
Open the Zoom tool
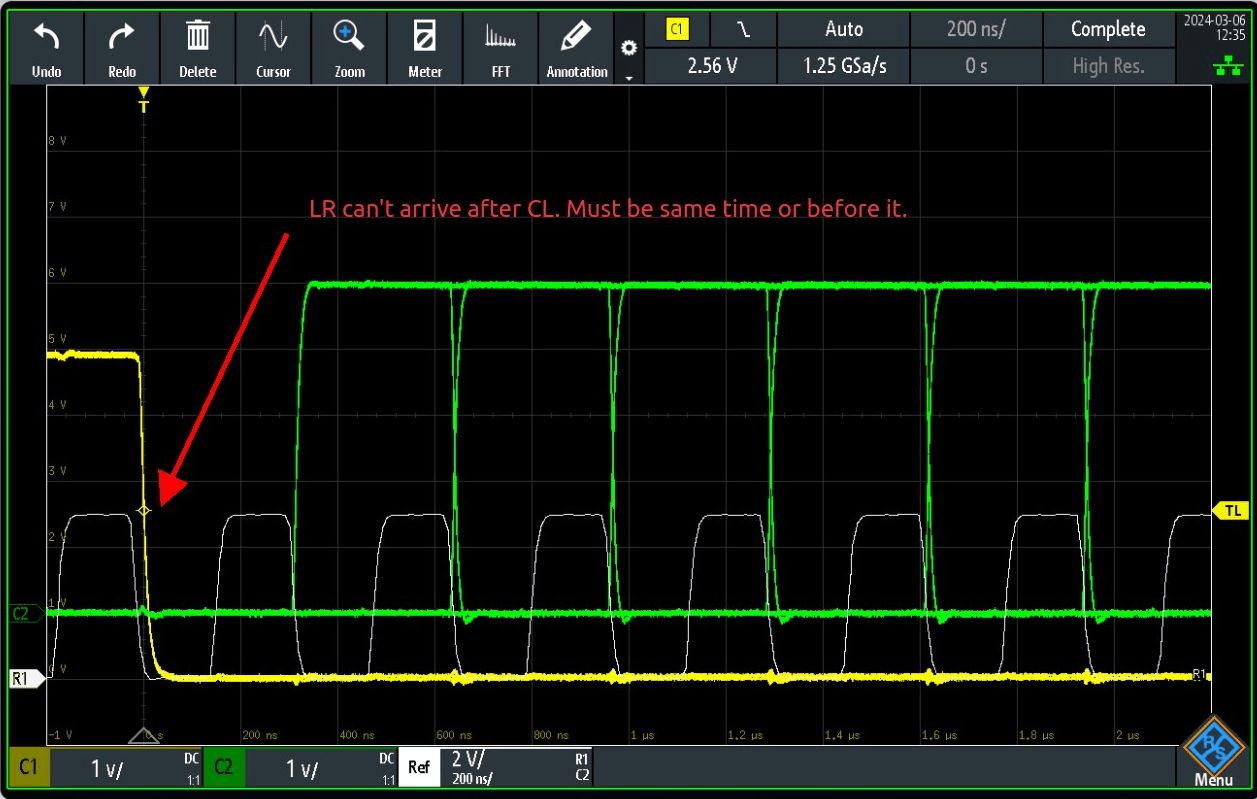(x=348, y=47)
